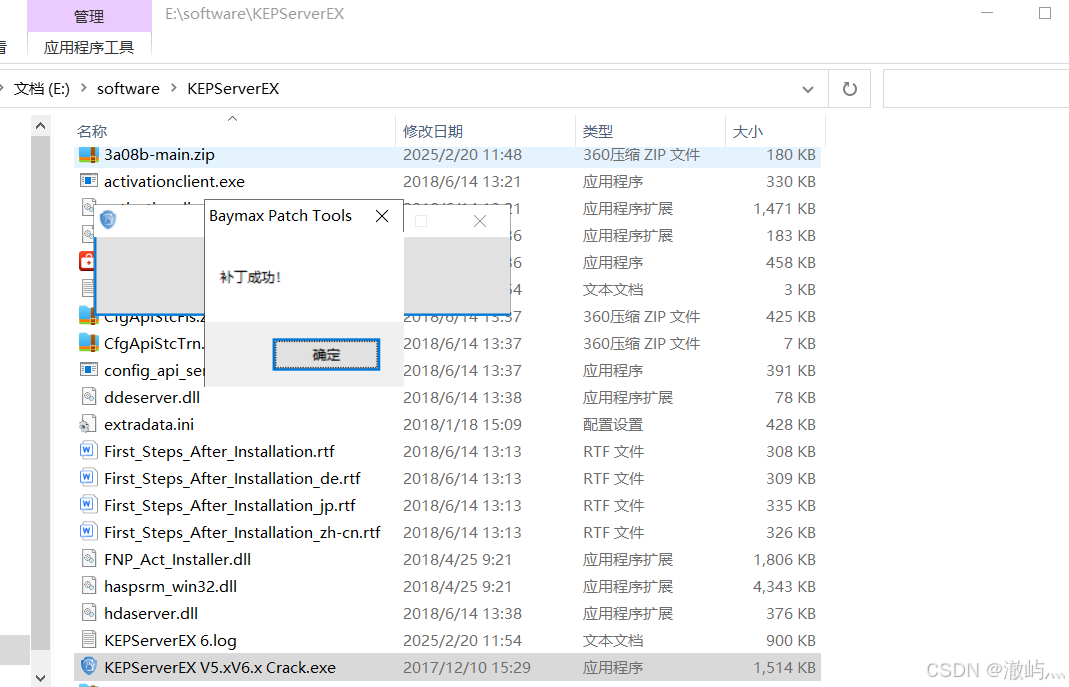Select the extradata.ini settings icon
The image size is (1069, 687).
point(87,424)
